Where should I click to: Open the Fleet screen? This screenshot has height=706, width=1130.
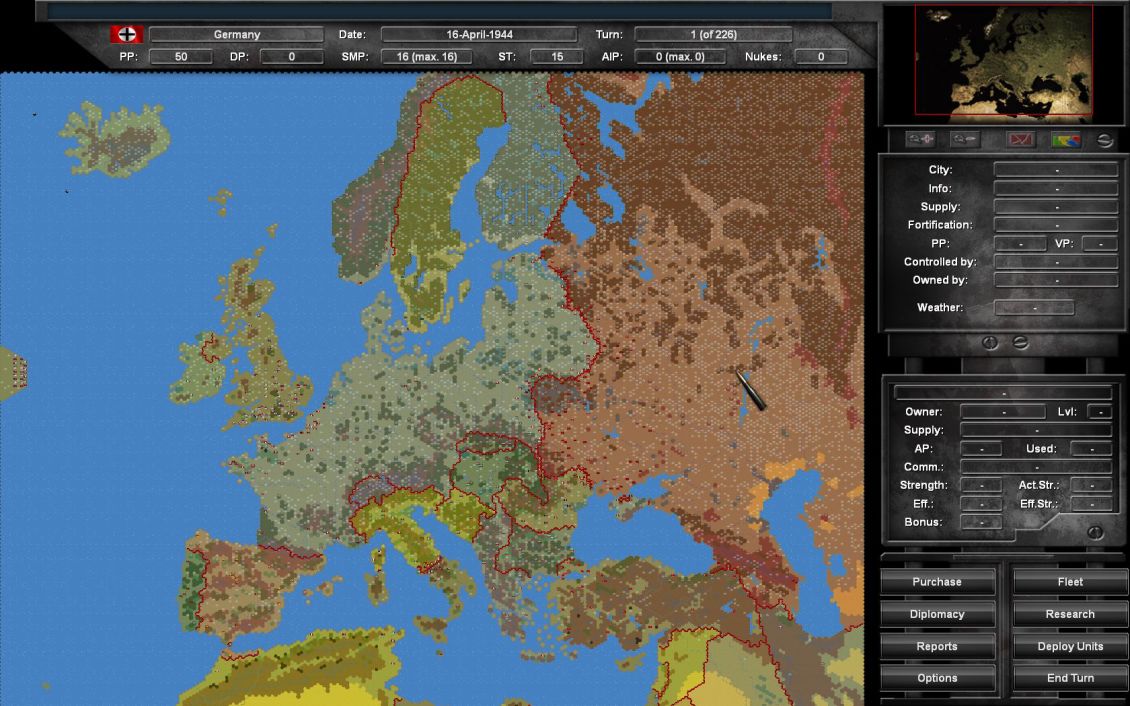click(1069, 581)
